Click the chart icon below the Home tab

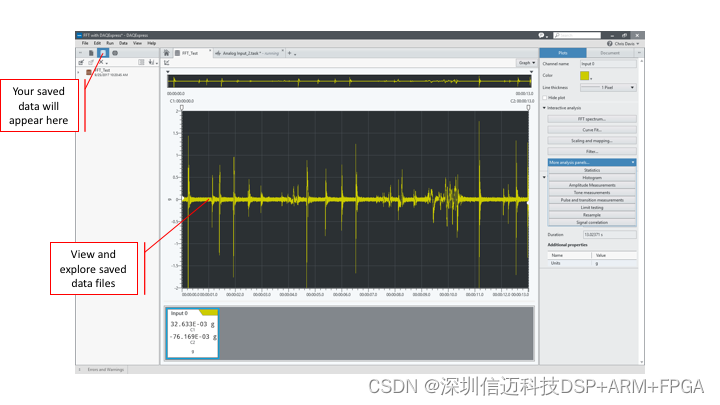pos(167,62)
